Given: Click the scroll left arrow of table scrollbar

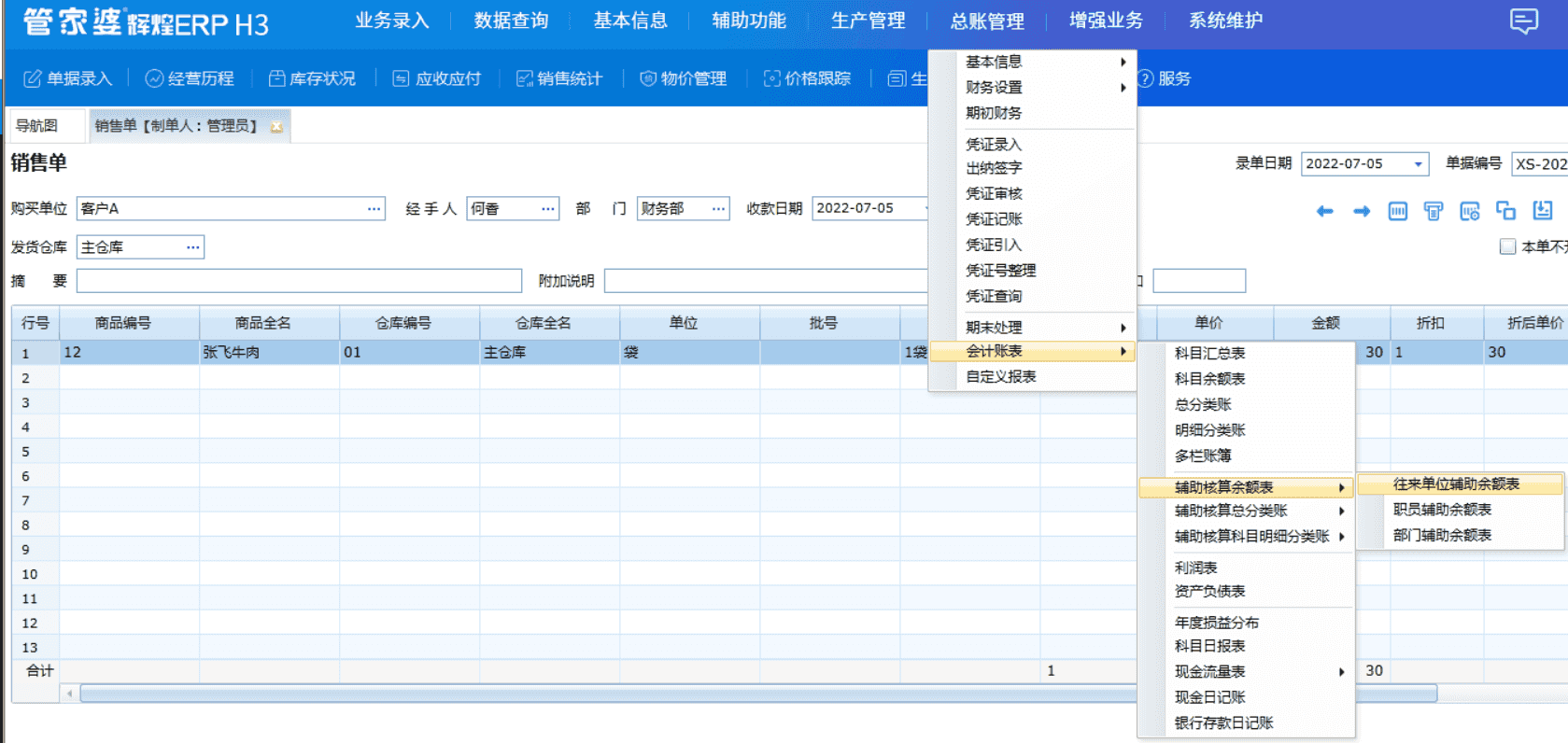Looking at the screenshot, I should click(69, 694).
